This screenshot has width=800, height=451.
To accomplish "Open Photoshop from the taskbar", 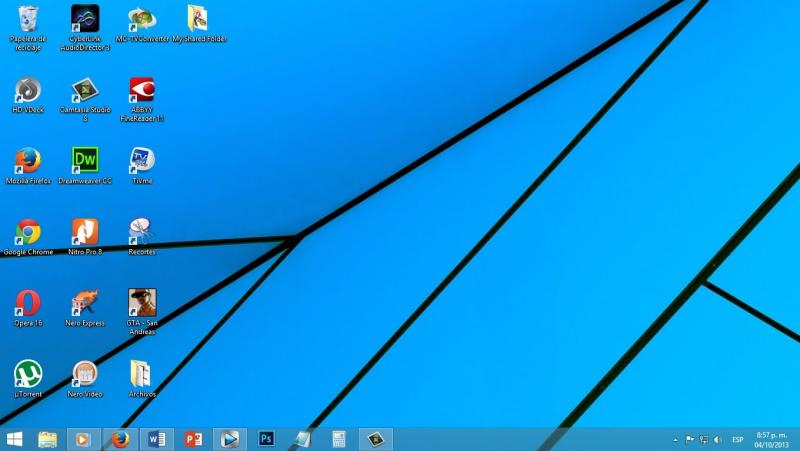I will pyautogui.click(x=266, y=439).
